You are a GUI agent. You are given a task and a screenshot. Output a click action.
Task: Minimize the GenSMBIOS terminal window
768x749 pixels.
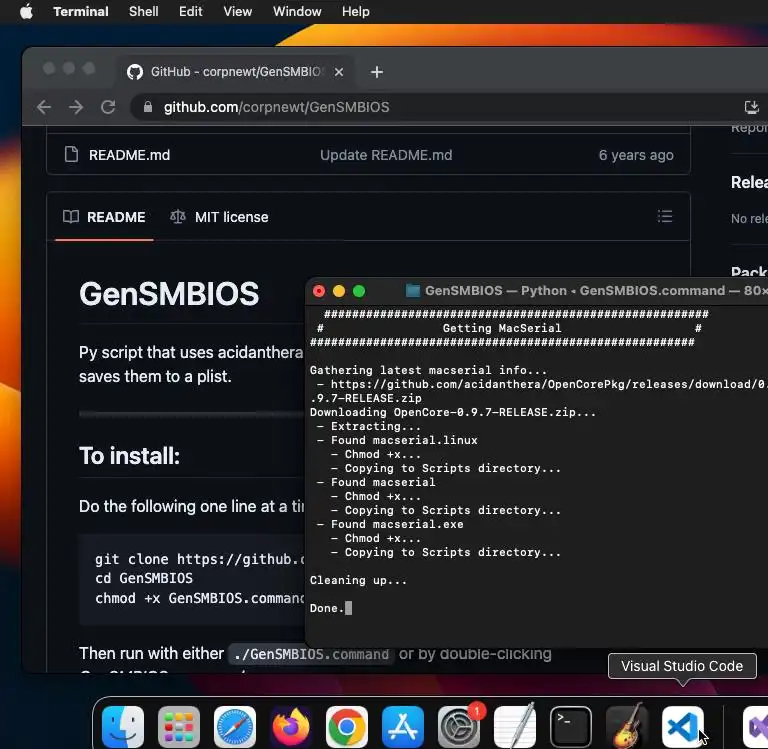339,291
